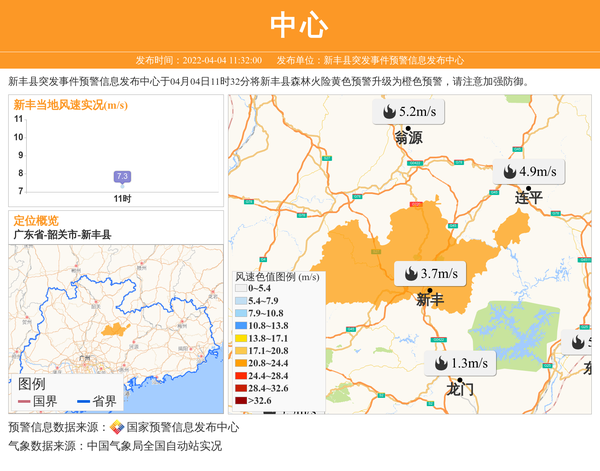This screenshot has width=600, height=471.
Task: Click the 新丰当地风速实况 panel heading
Action: coord(70,104)
